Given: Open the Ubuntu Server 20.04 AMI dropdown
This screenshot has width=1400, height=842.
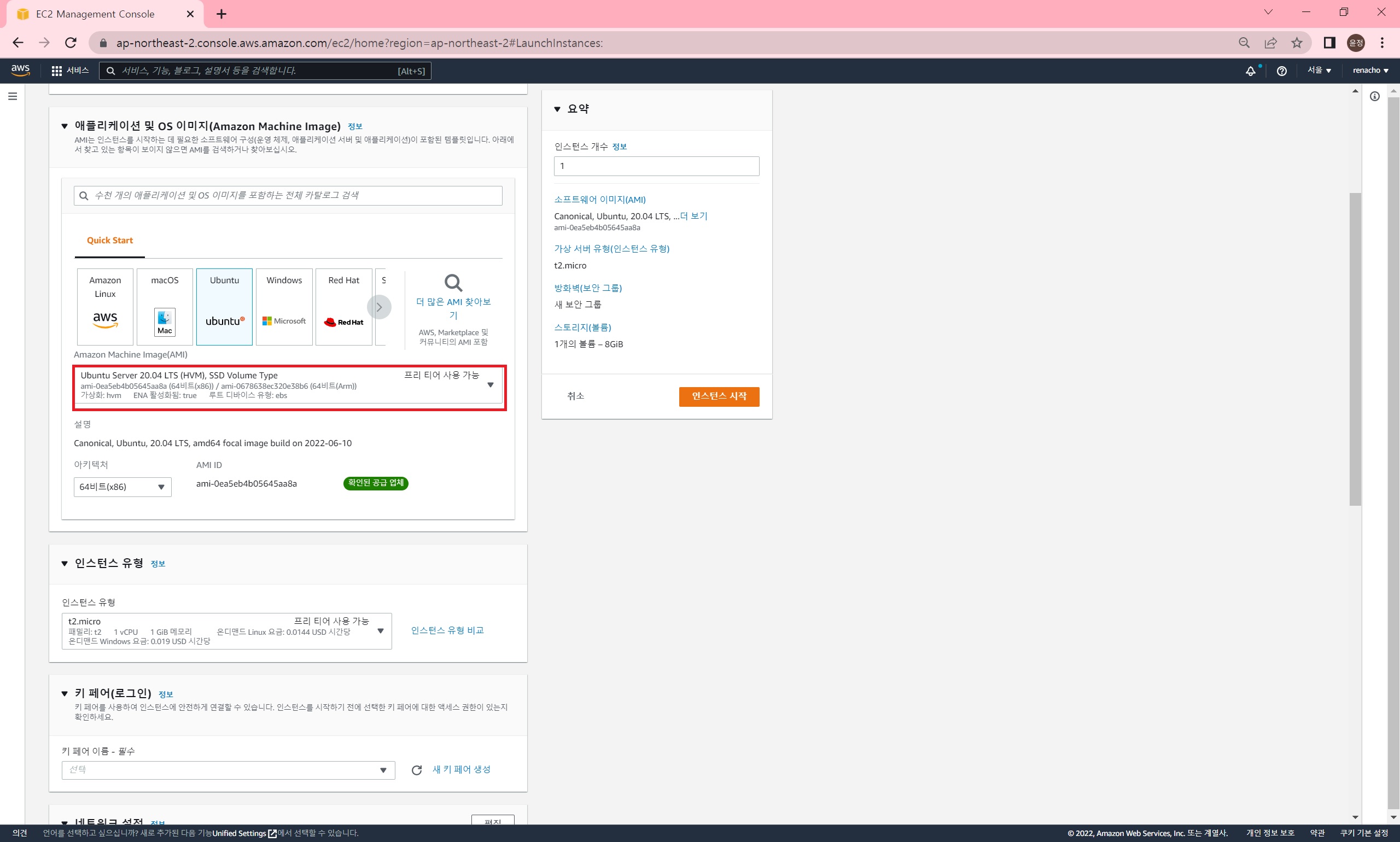Looking at the screenshot, I should pyautogui.click(x=289, y=385).
